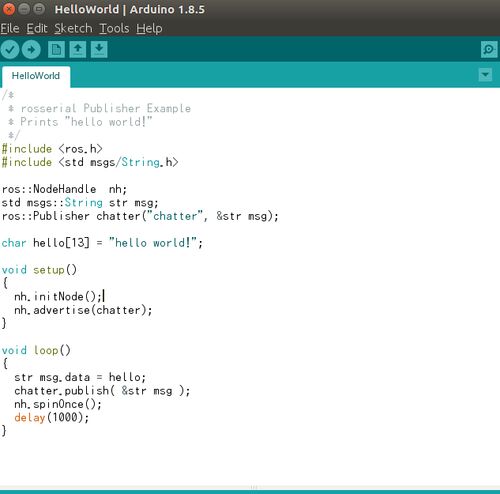Close the Arduino window
500x494 pixels.
pyautogui.click(x=8, y=9)
